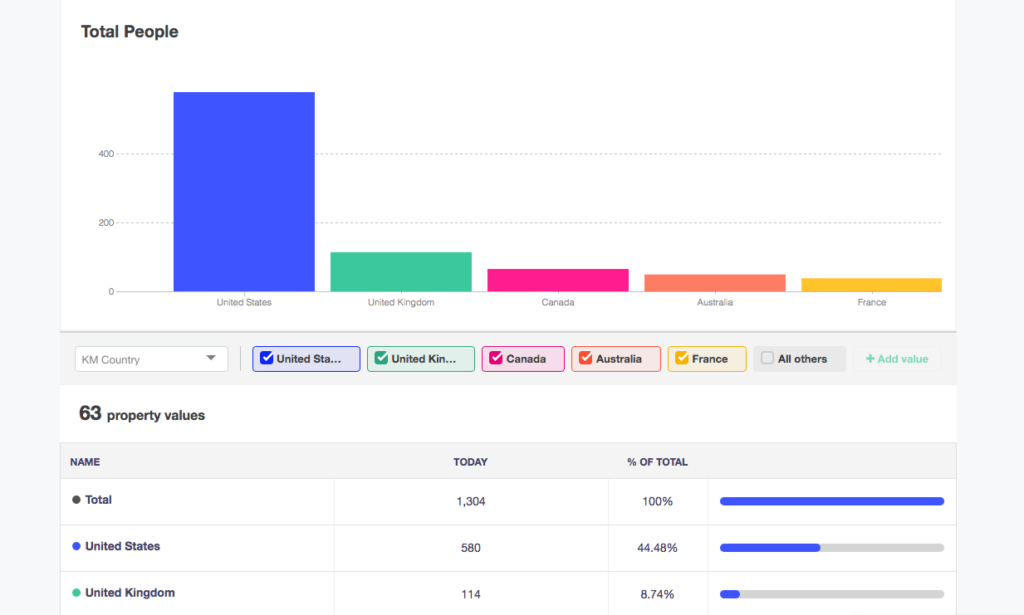Click the pink checkmark icon in Canada chip
This screenshot has width=1024, height=615.
(496, 359)
